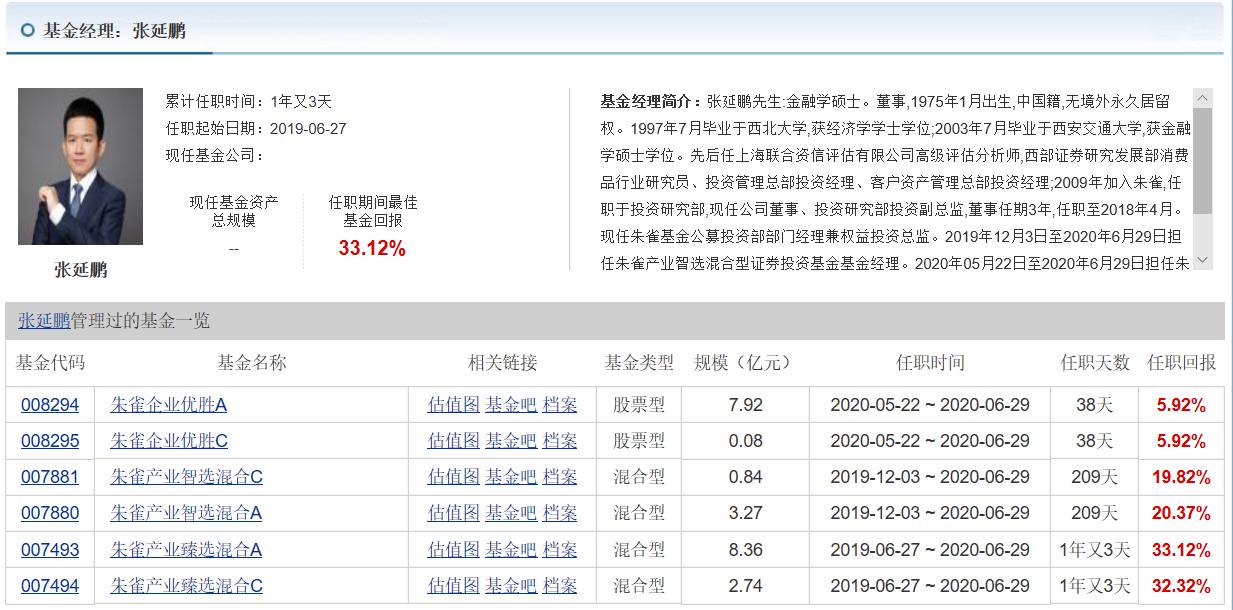Open 档案 for 朱雀企业优胜C
This screenshot has height=610, width=1233.
point(560,441)
